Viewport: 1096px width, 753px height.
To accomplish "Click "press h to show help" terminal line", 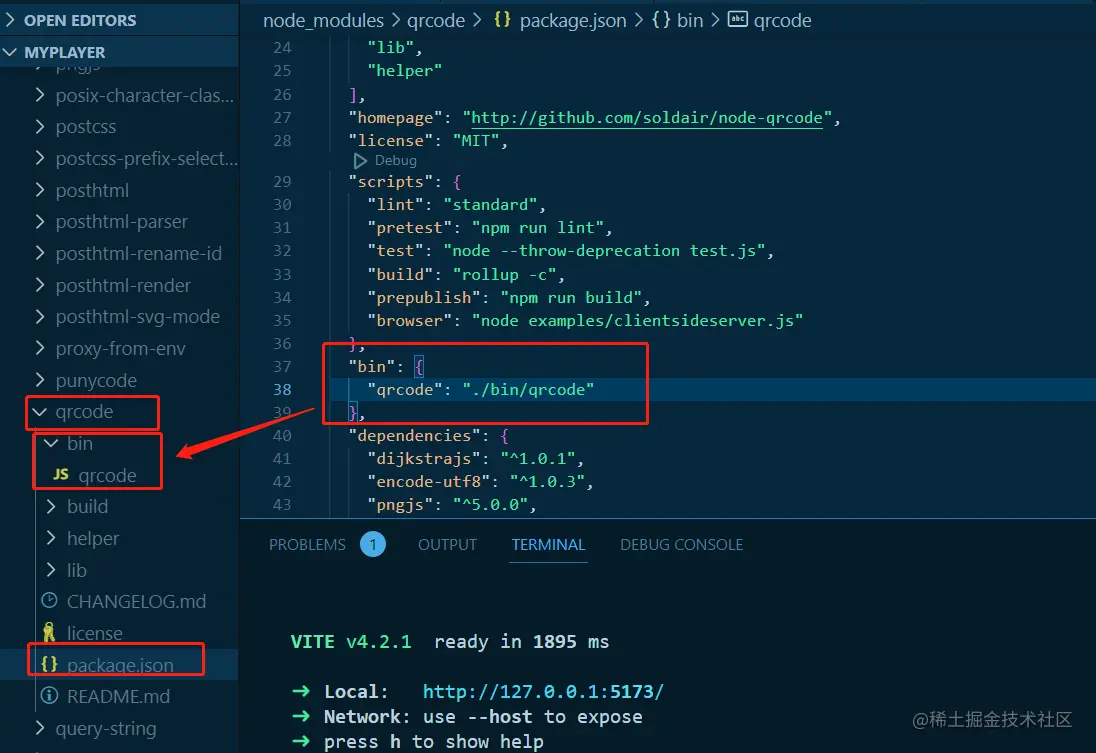I will click(x=433, y=742).
